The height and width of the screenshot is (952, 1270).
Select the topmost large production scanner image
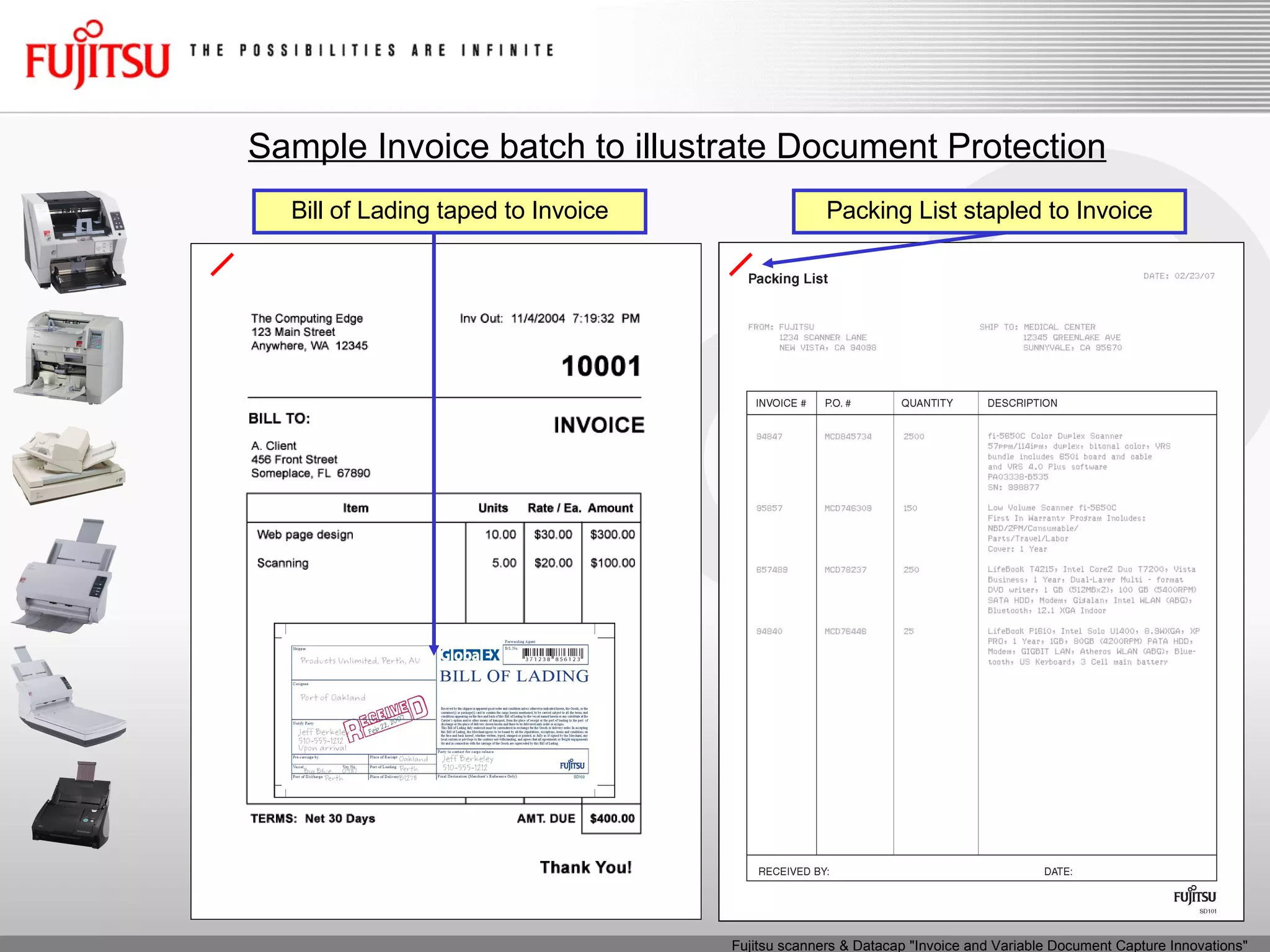point(74,242)
